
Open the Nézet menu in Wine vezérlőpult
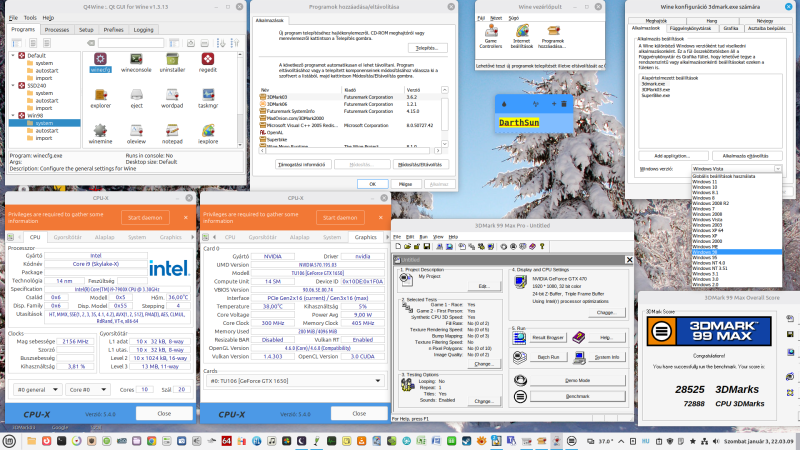point(496,18)
